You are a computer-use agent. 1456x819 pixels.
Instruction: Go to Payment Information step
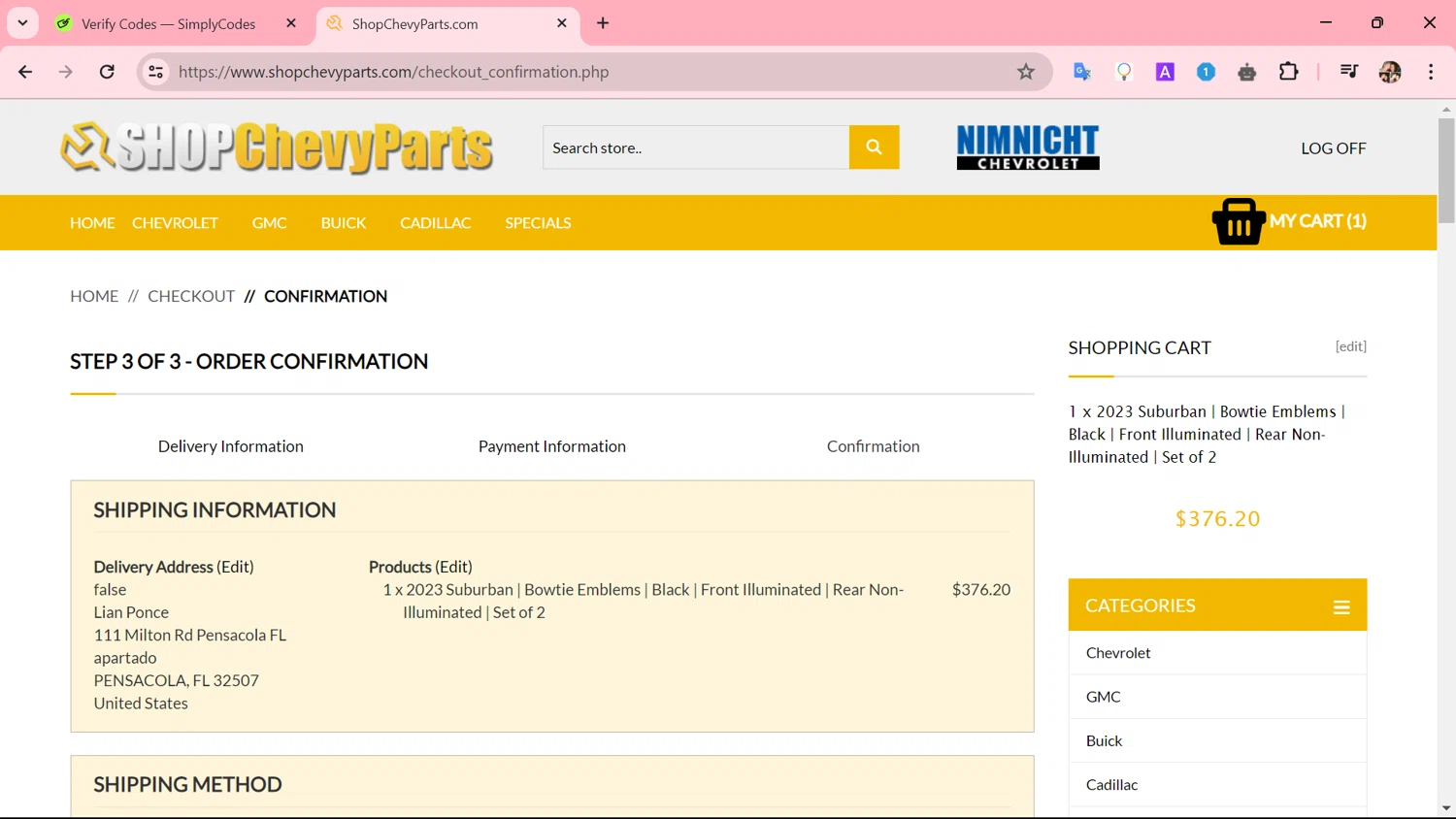point(552,446)
